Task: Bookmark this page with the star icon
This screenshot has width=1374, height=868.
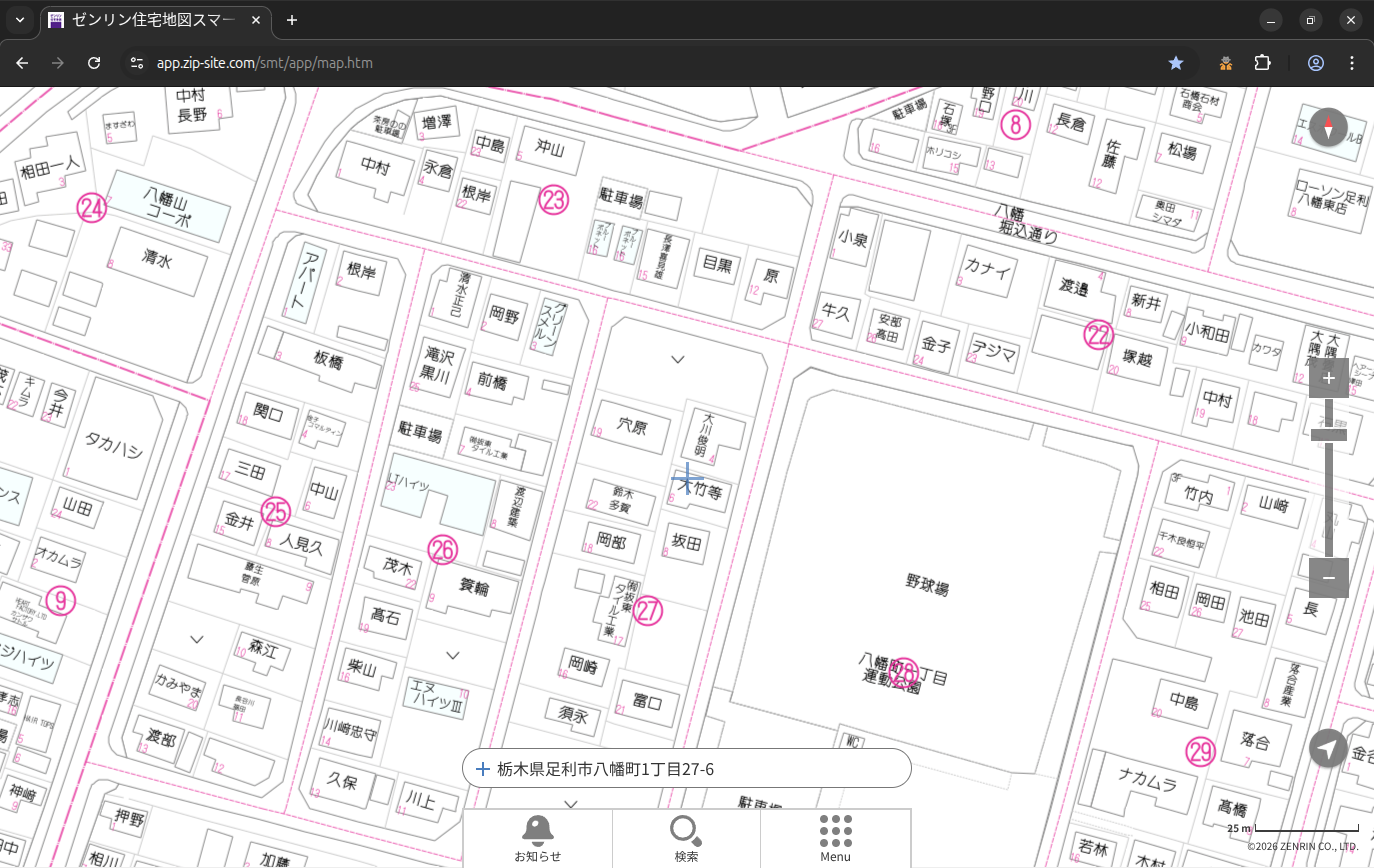Action: coord(1176,63)
